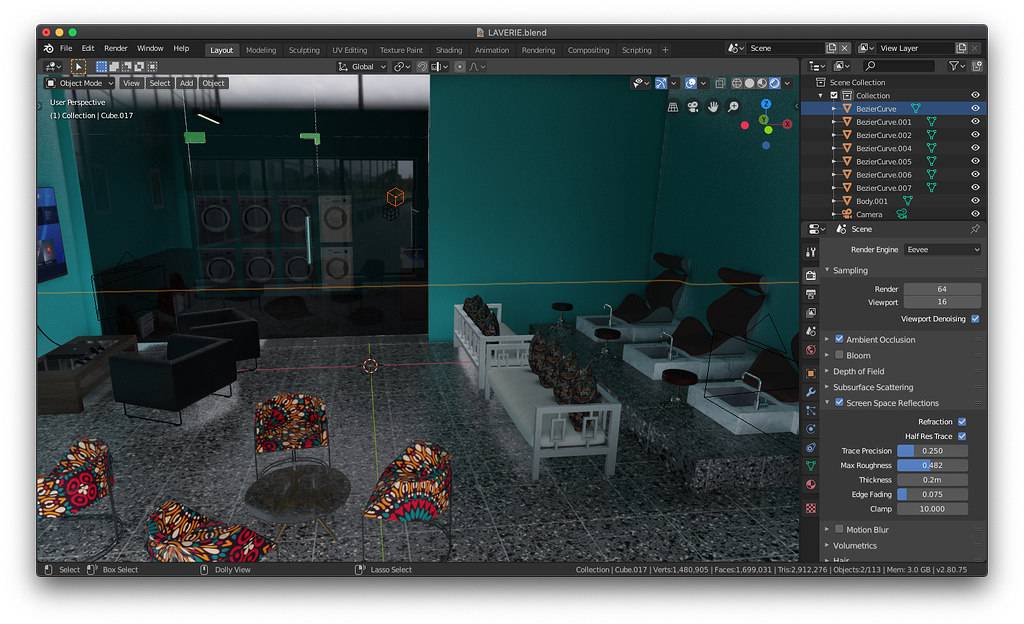Image resolution: width=1024 pixels, height=624 pixels.
Task: Open Material properties tab
Action: click(x=810, y=484)
